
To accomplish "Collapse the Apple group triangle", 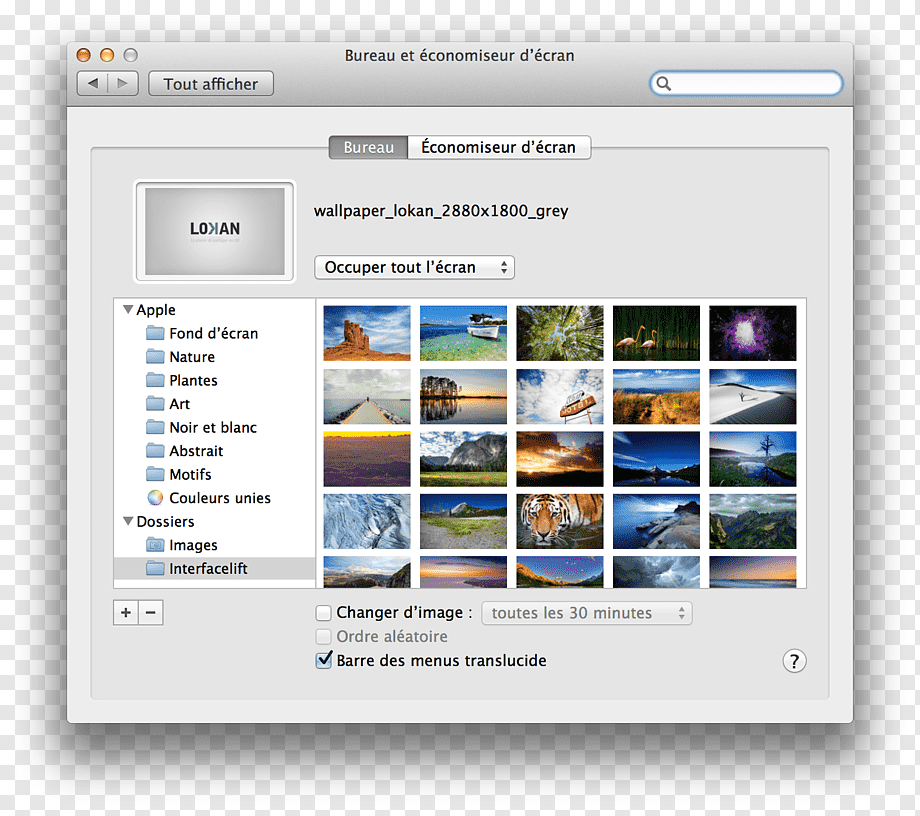I will (128, 309).
